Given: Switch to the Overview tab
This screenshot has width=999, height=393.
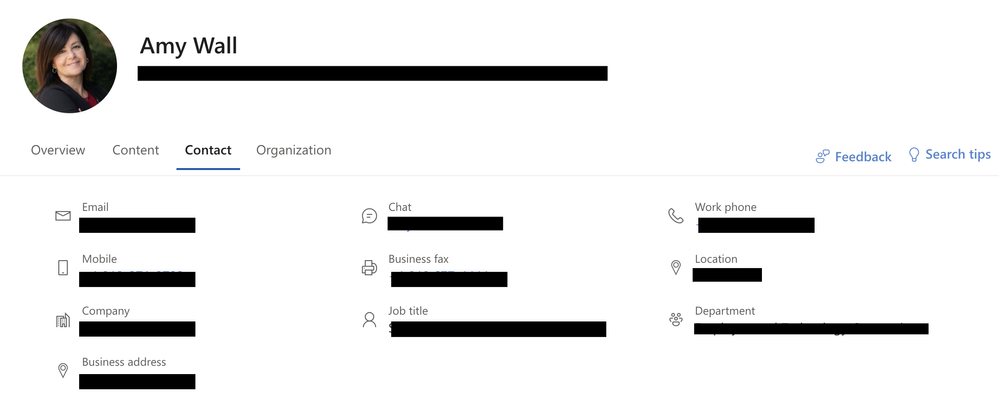Looking at the screenshot, I should tap(58, 150).
